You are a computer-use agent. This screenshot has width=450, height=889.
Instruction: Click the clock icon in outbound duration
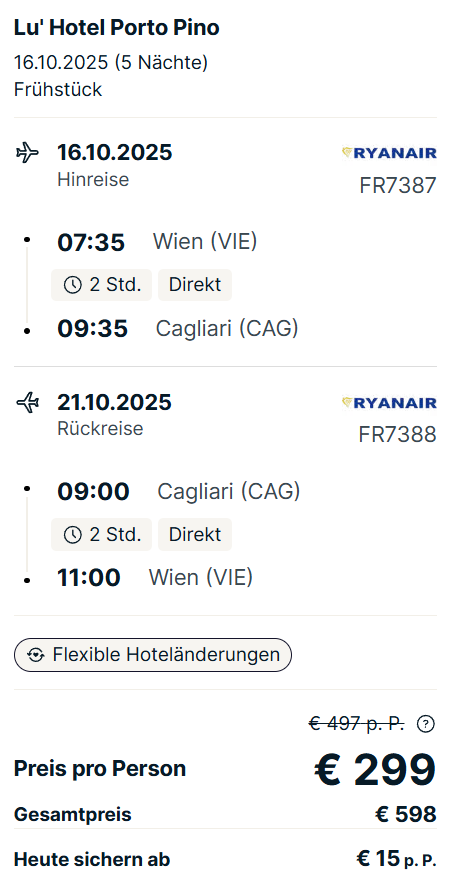point(73,285)
